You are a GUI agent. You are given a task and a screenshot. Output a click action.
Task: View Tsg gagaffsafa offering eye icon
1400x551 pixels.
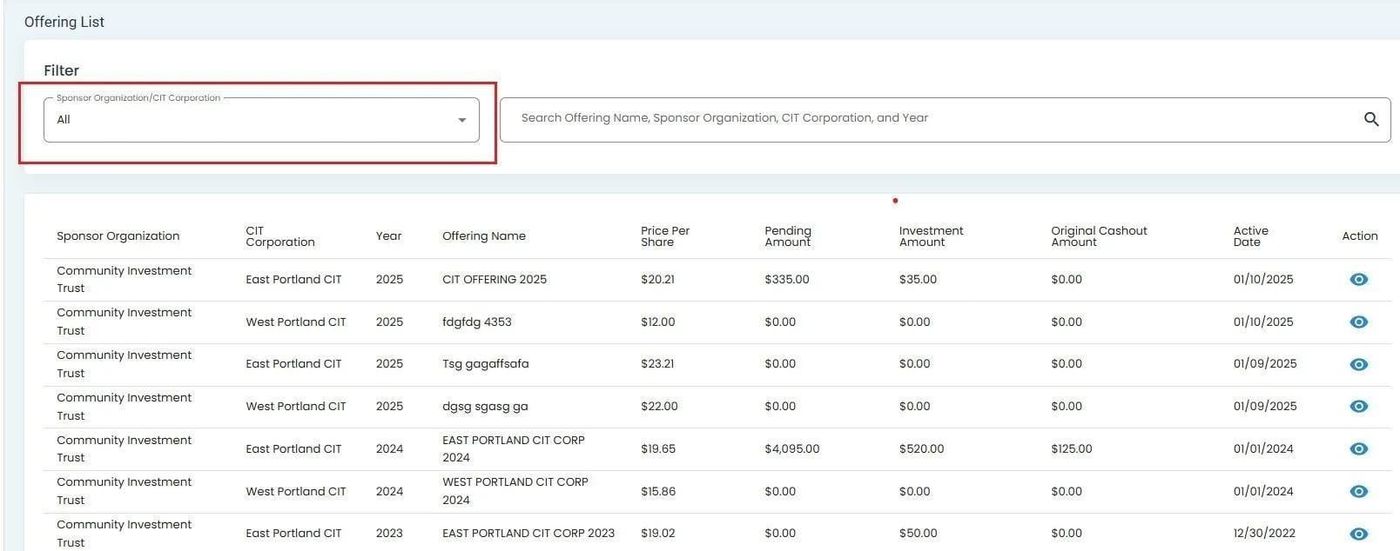[1358, 365]
